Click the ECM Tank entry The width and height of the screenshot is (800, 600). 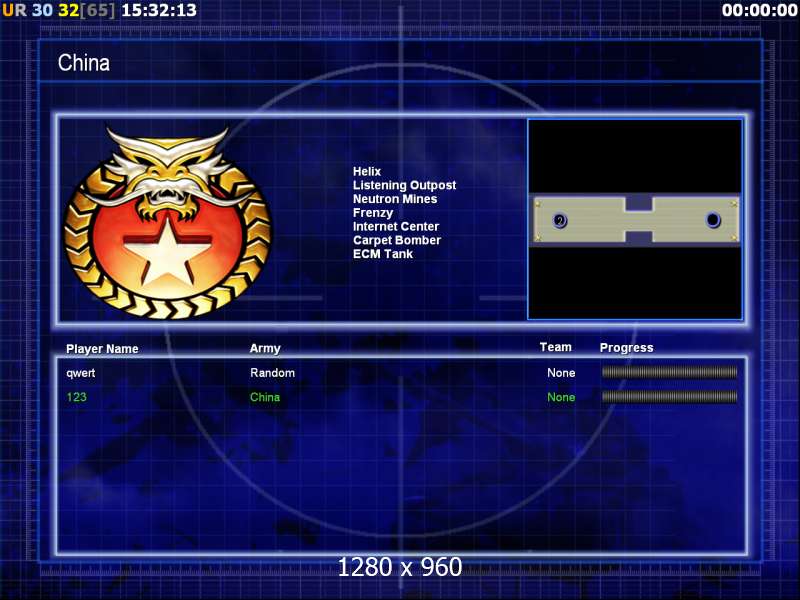pos(383,254)
